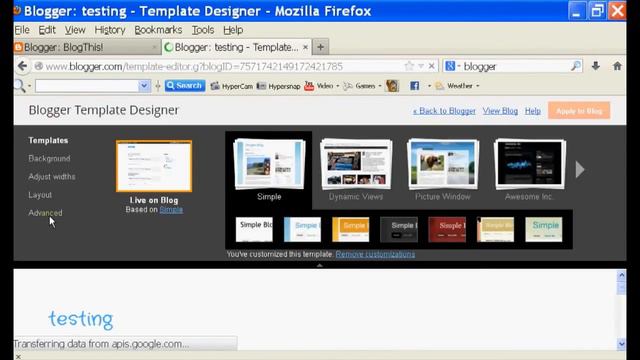
Task: Open the Advanced sidebar section
Action: (x=45, y=213)
